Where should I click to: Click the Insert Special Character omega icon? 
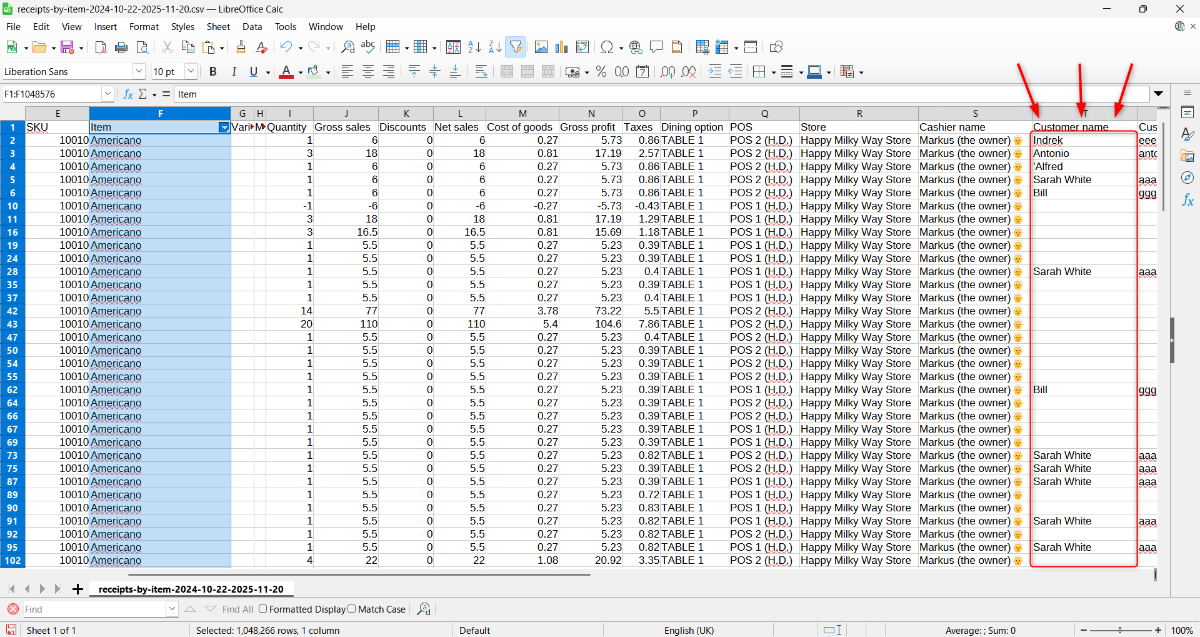click(x=606, y=47)
